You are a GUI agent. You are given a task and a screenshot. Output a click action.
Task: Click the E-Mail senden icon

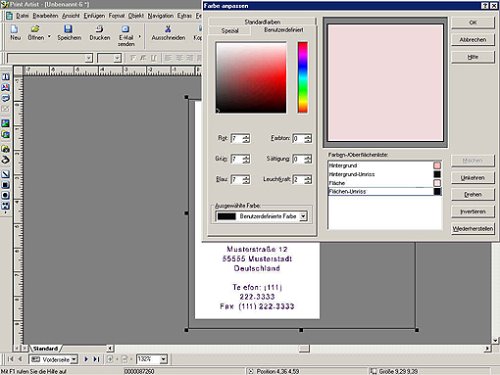[125, 29]
